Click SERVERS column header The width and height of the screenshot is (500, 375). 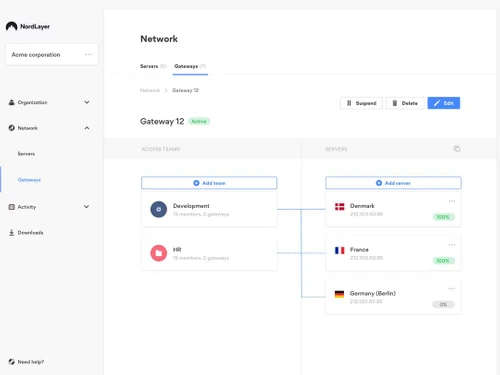point(336,149)
